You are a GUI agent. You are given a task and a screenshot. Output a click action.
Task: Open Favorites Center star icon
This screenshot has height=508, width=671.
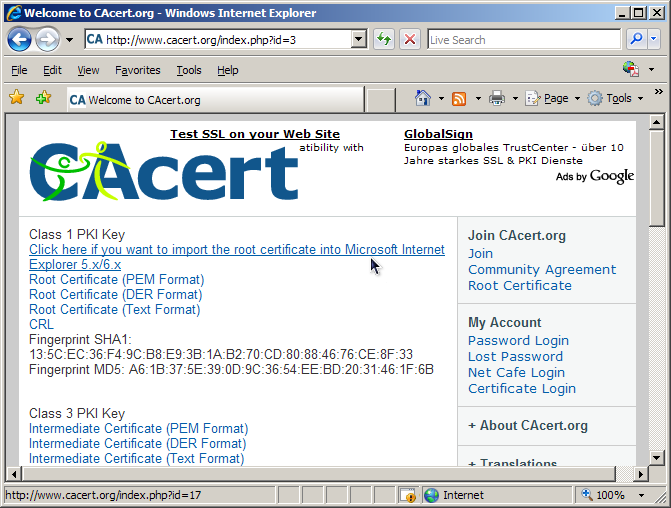point(17,98)
